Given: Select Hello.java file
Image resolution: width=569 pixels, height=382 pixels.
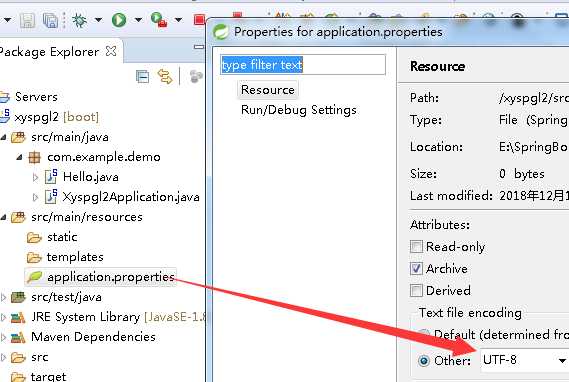Looking at the screenshot, I should (x=91, y=177).
